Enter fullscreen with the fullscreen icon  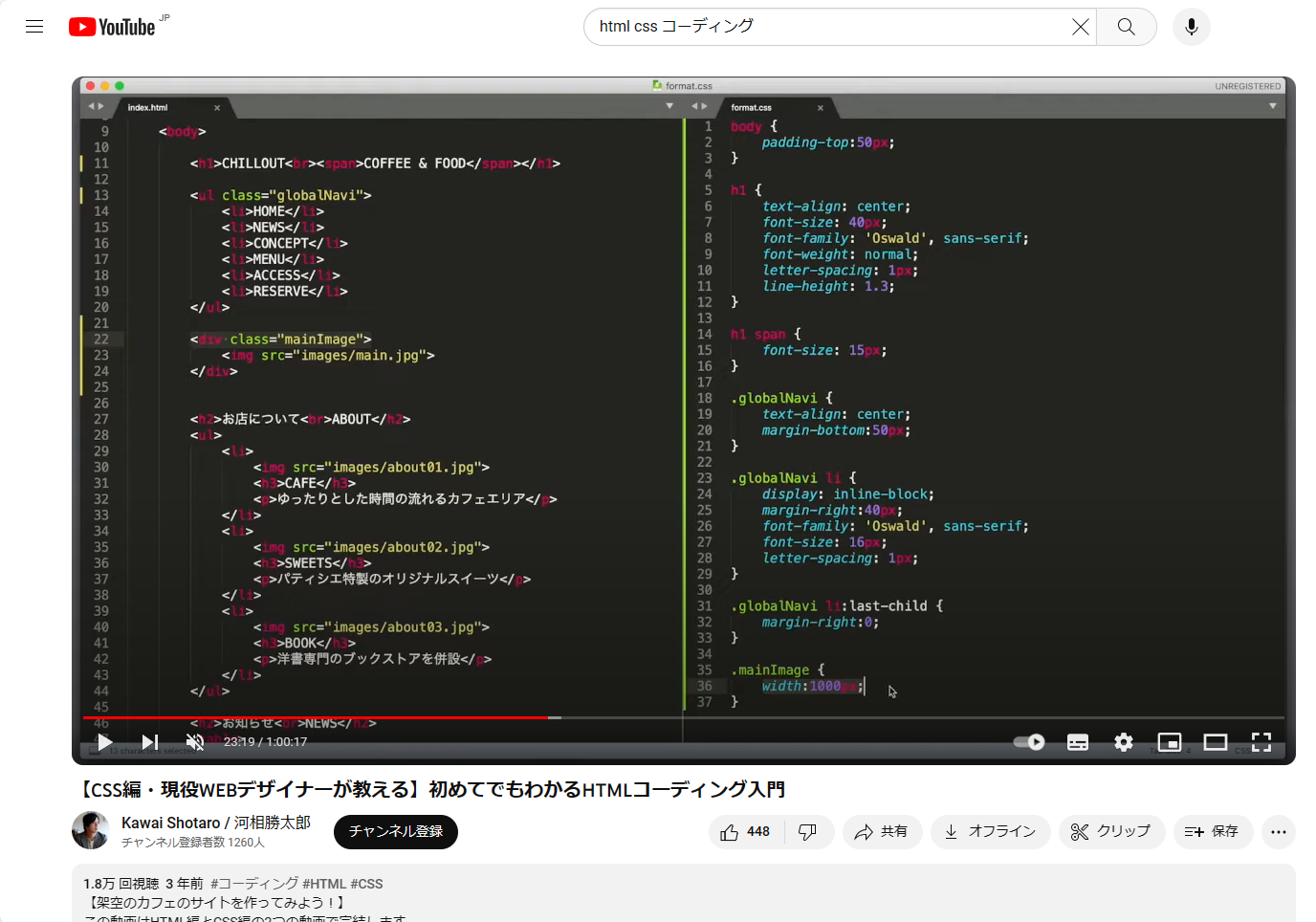[x=1261, y=741]
